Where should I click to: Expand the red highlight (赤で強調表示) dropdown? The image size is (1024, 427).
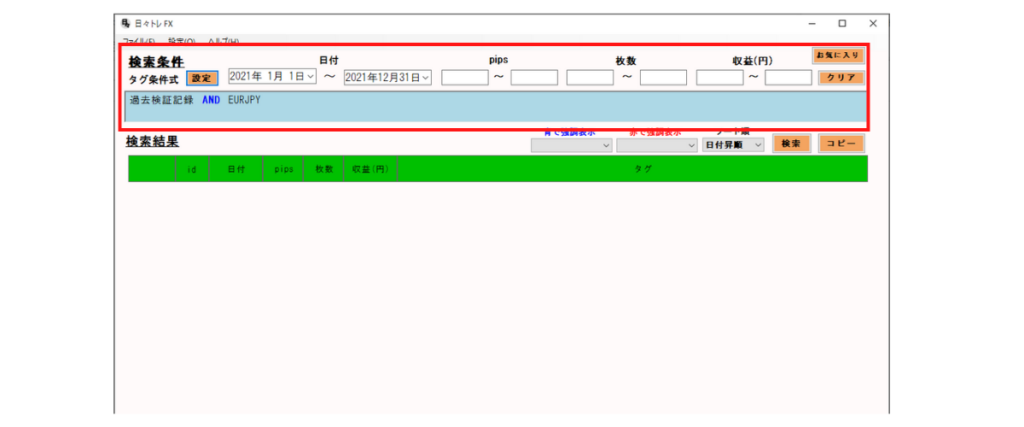657,145
